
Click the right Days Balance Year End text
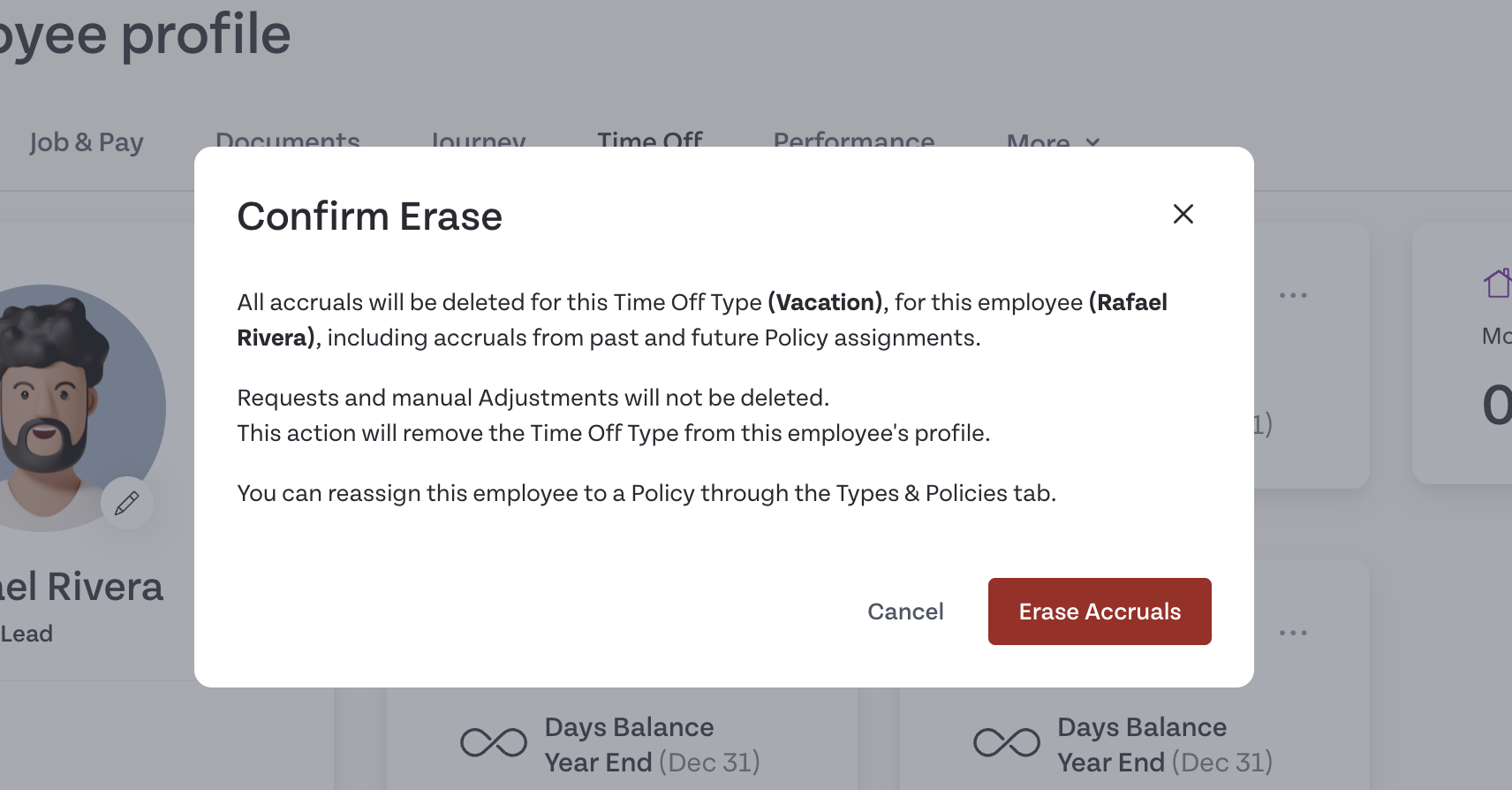point(1165,745)
